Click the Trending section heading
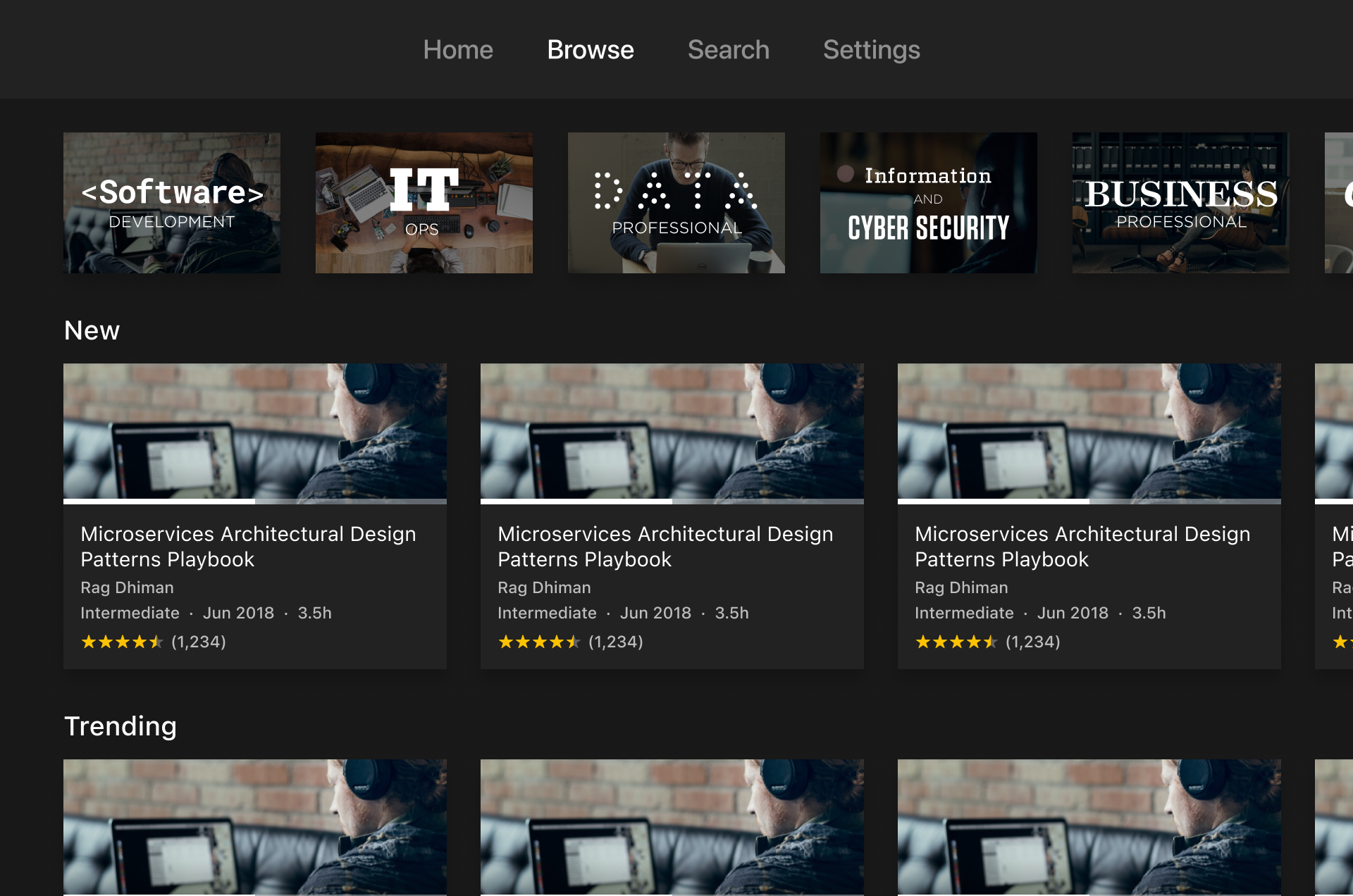 click(121, 726)
